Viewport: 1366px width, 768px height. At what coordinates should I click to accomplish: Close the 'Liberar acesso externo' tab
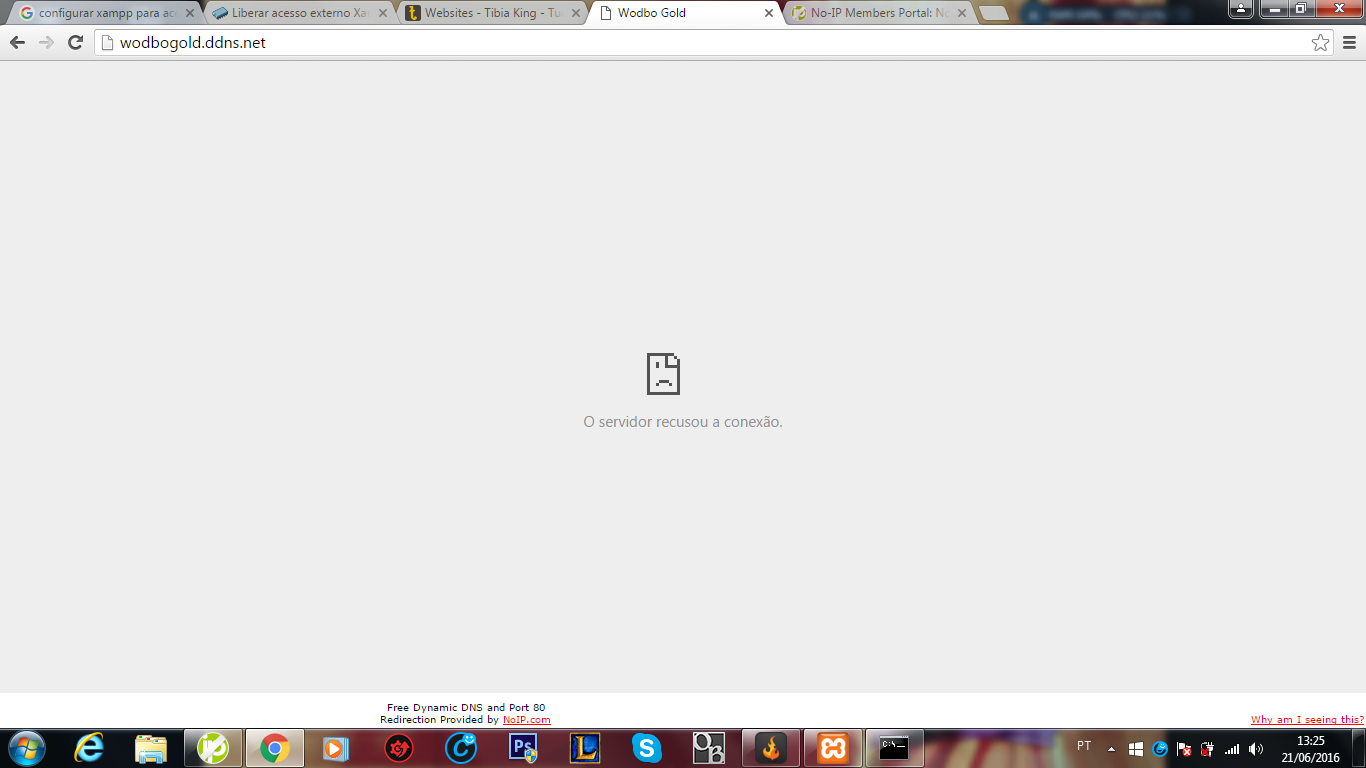(x=382, y=13)
